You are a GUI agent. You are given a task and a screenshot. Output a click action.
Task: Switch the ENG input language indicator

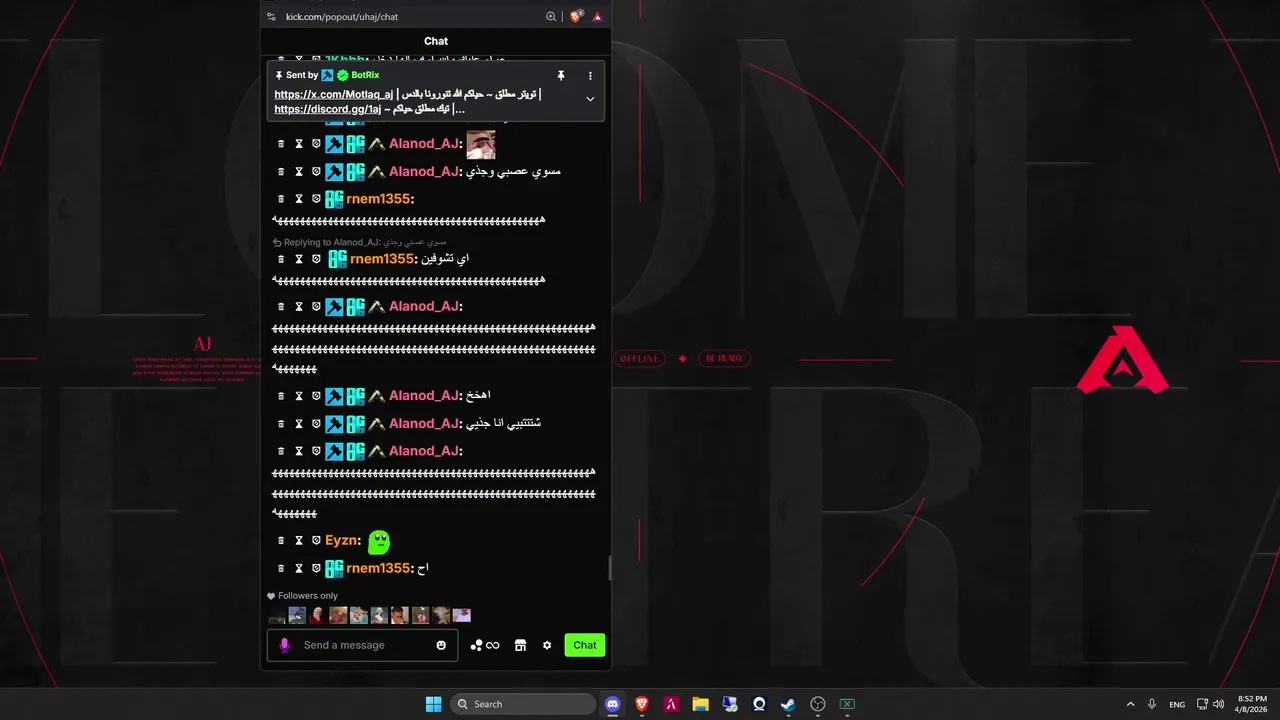(x=1177, y=704)
